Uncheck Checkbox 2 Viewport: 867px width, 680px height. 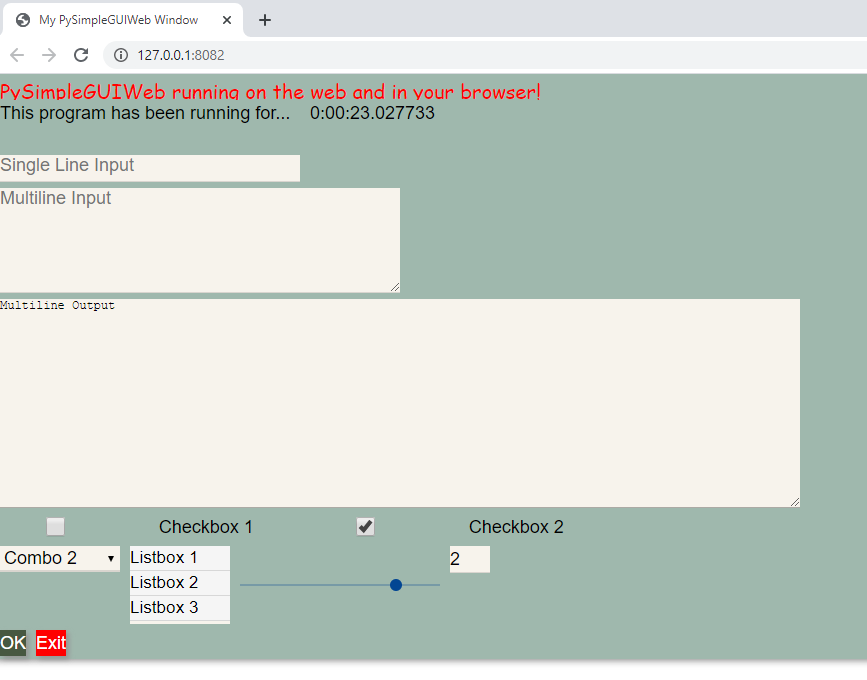coord(365,526)
